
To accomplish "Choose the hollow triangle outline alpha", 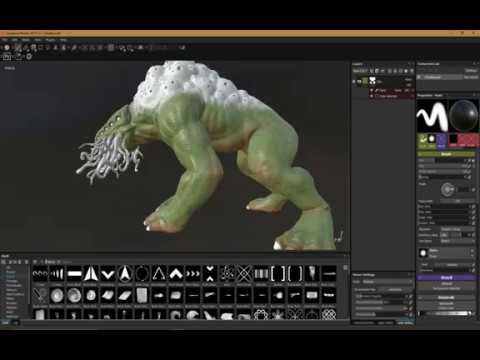I will coord(159,274).
